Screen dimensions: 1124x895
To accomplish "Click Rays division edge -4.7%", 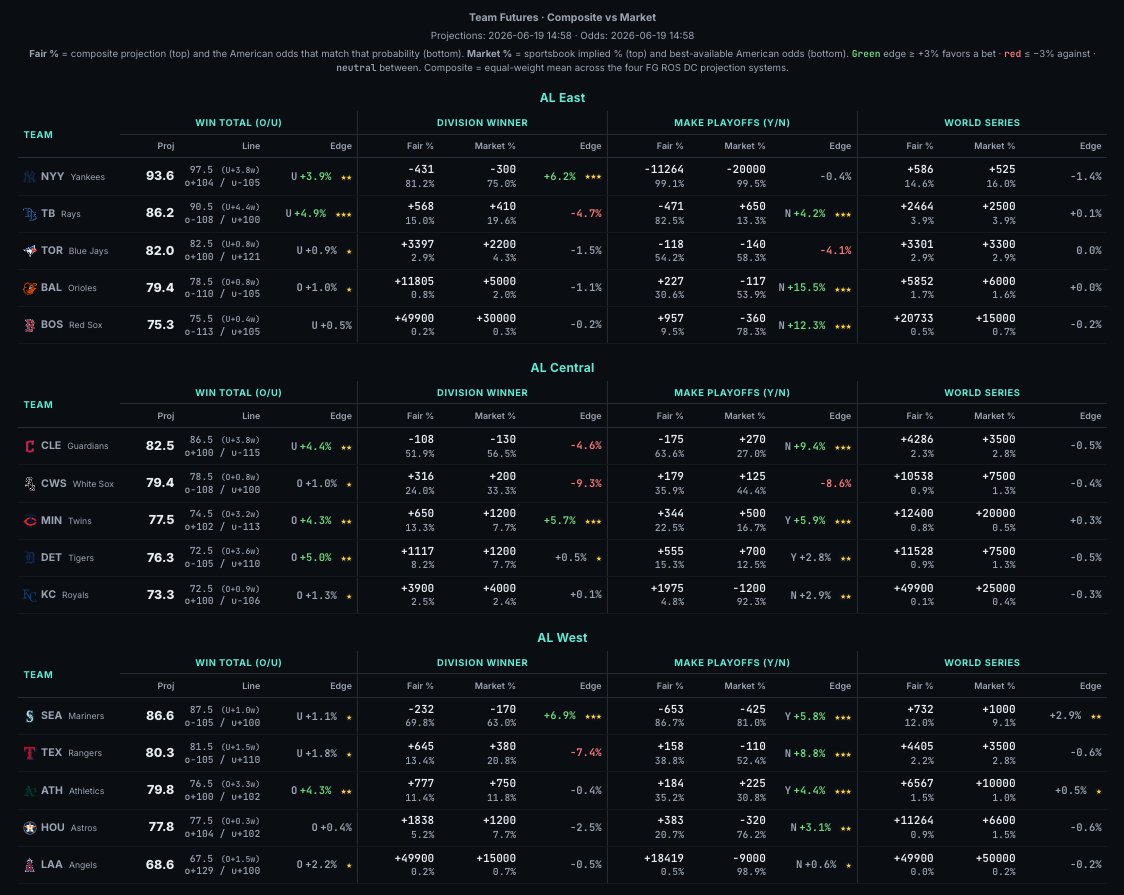I will [x=586, y=214].
